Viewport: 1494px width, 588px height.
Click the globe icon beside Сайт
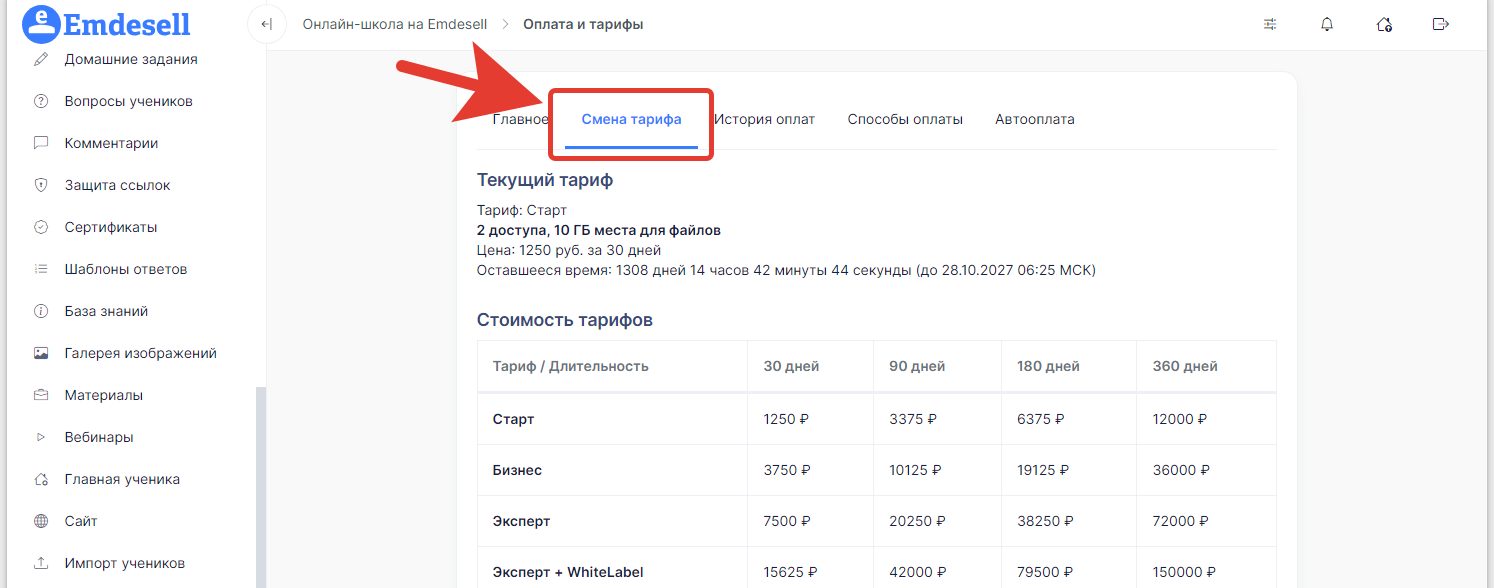pyautogui.click(x=41, y=522)
